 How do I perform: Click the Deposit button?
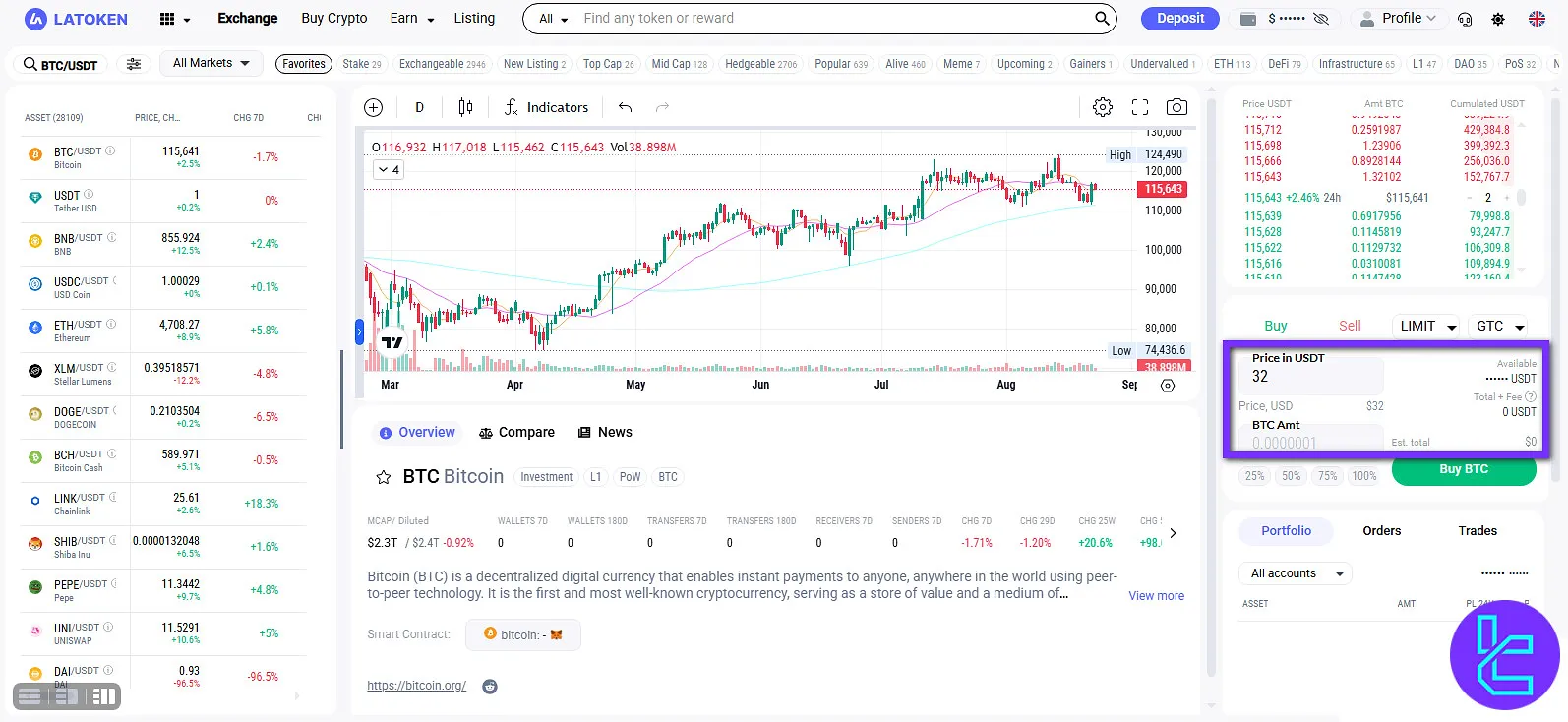[1180, 18]
